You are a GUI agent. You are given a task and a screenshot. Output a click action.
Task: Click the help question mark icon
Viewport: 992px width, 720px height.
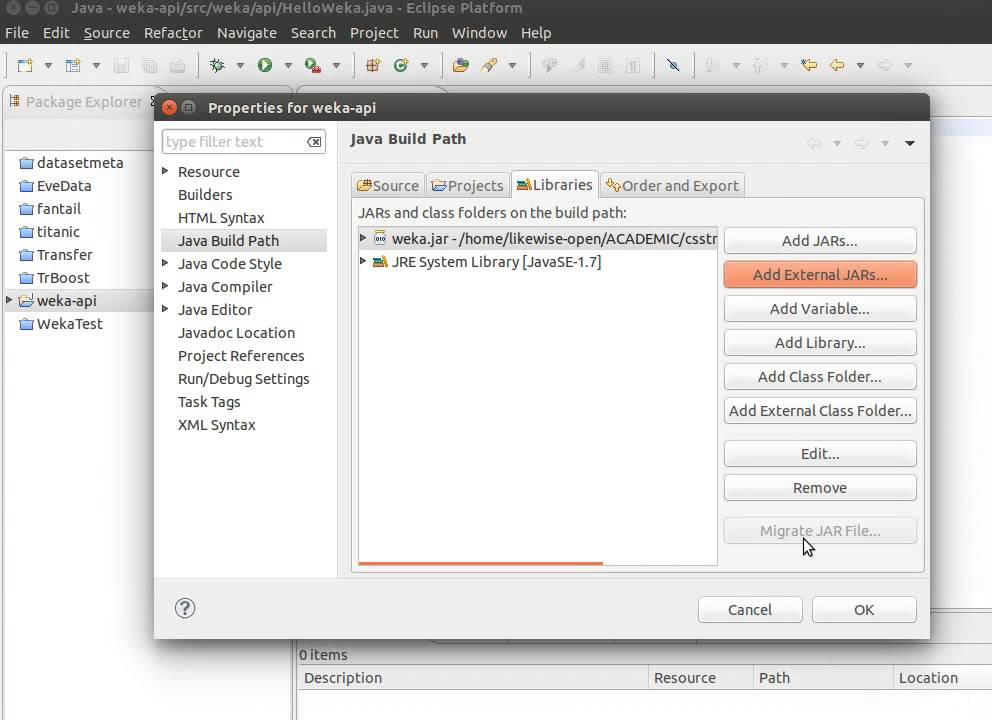tap(185, 609)
